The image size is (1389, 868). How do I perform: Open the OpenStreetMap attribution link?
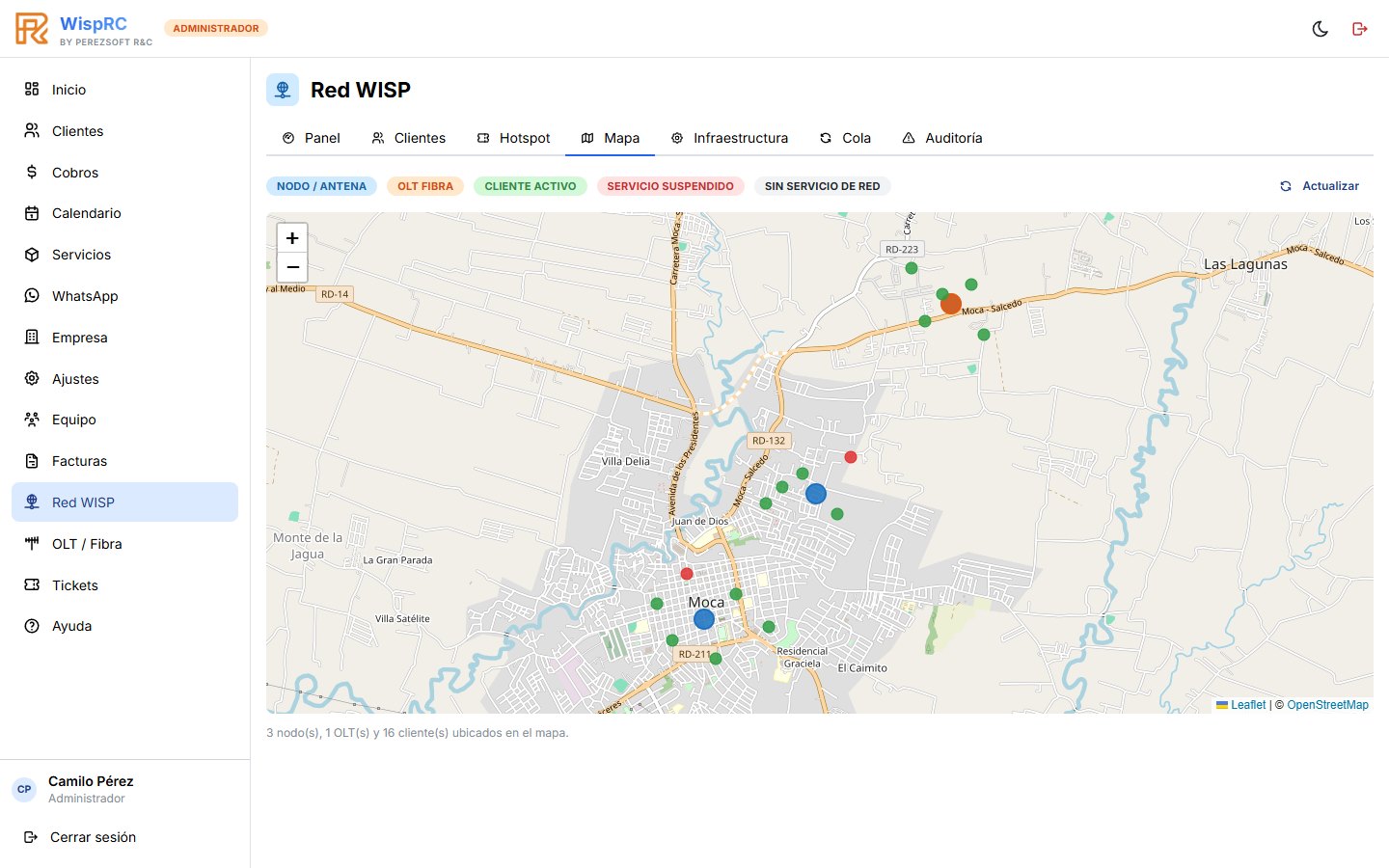pyautogui.click(x=1327, y=705)
